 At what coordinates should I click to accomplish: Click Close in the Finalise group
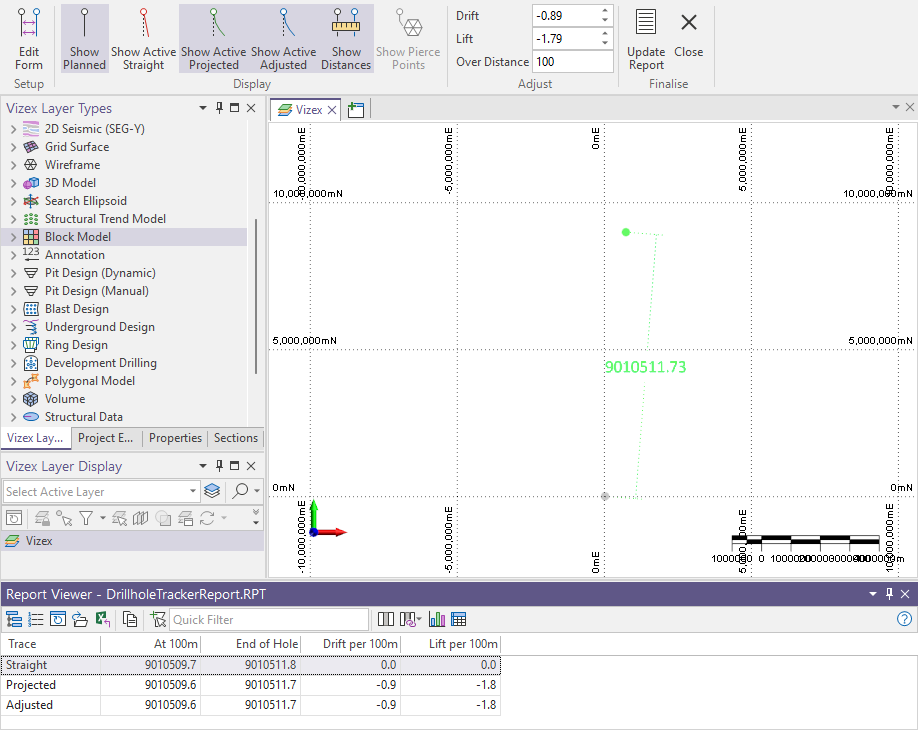coord(688,39)
